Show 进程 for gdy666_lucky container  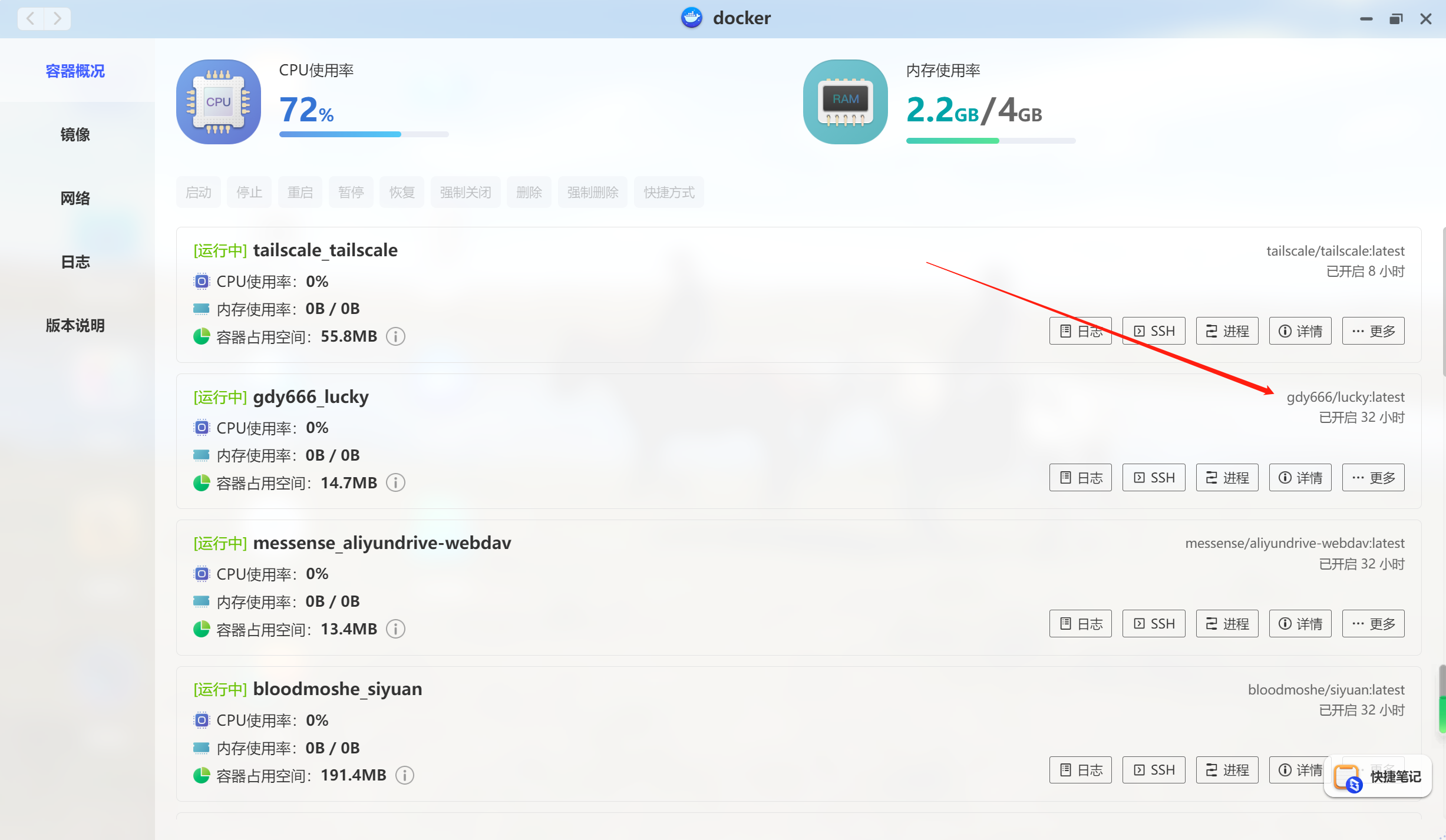1226,477
